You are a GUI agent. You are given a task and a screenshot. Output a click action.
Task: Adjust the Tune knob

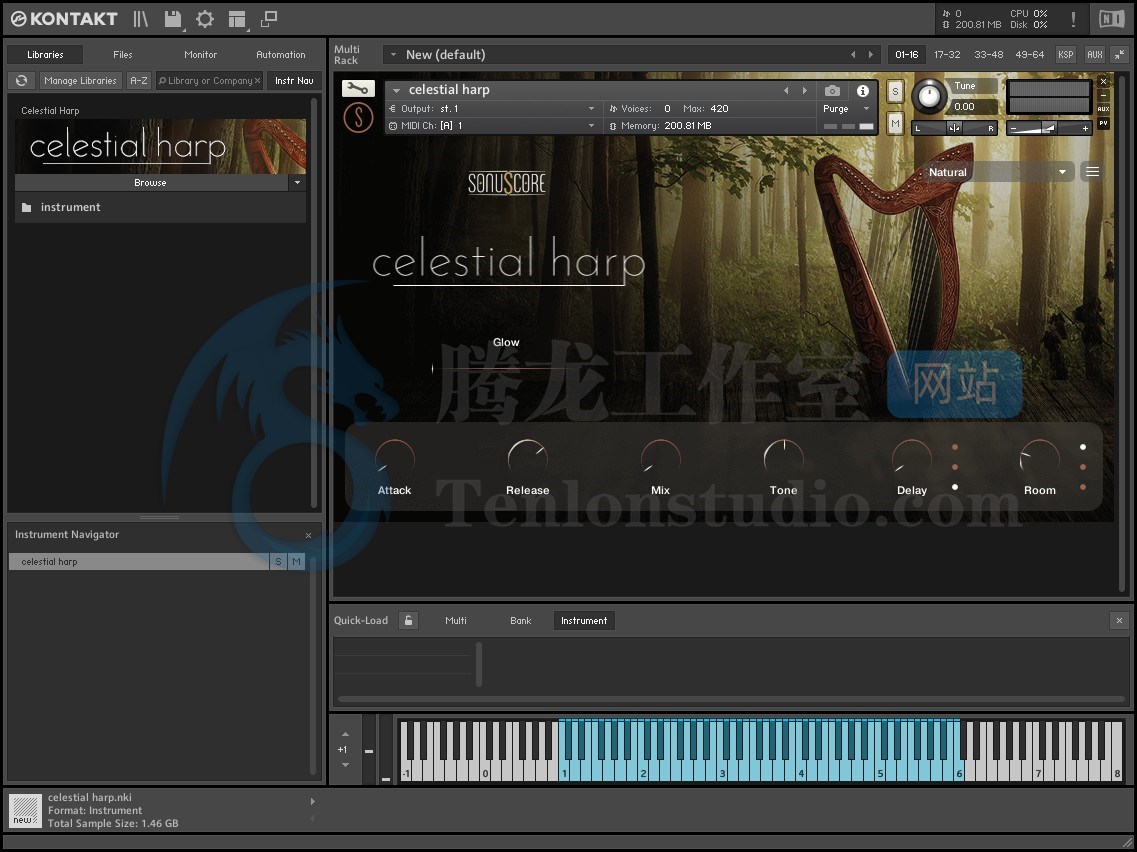click(929, 96)
